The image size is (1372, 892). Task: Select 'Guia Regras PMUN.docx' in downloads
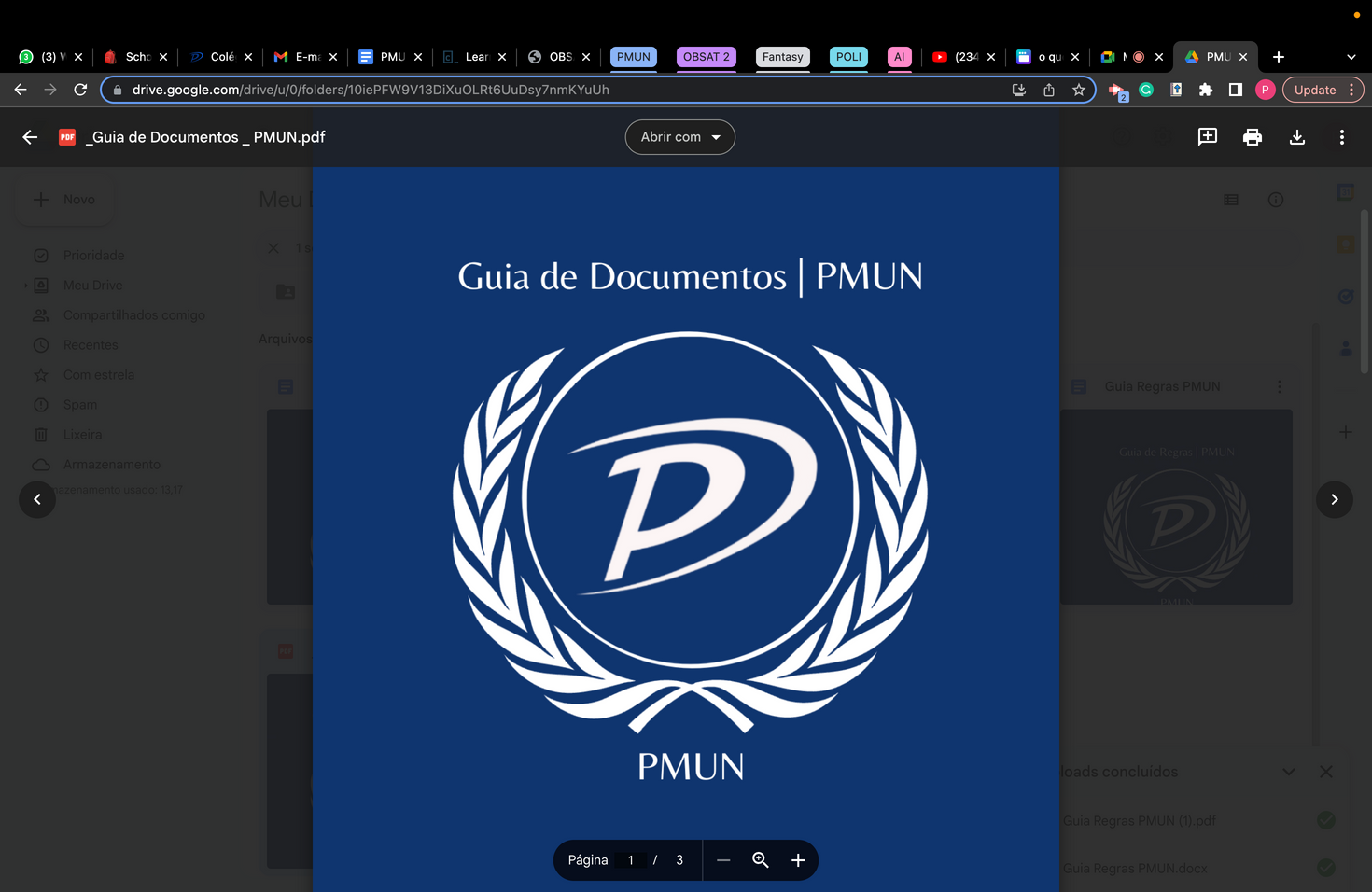[1135, 869]
